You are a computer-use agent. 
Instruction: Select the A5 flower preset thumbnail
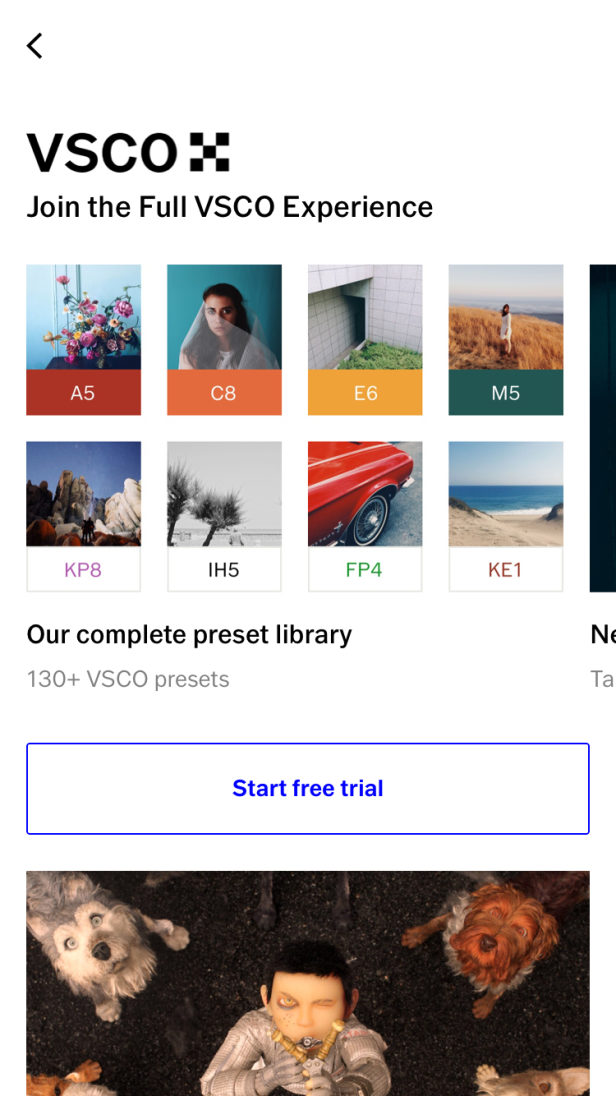click(83, 317)
